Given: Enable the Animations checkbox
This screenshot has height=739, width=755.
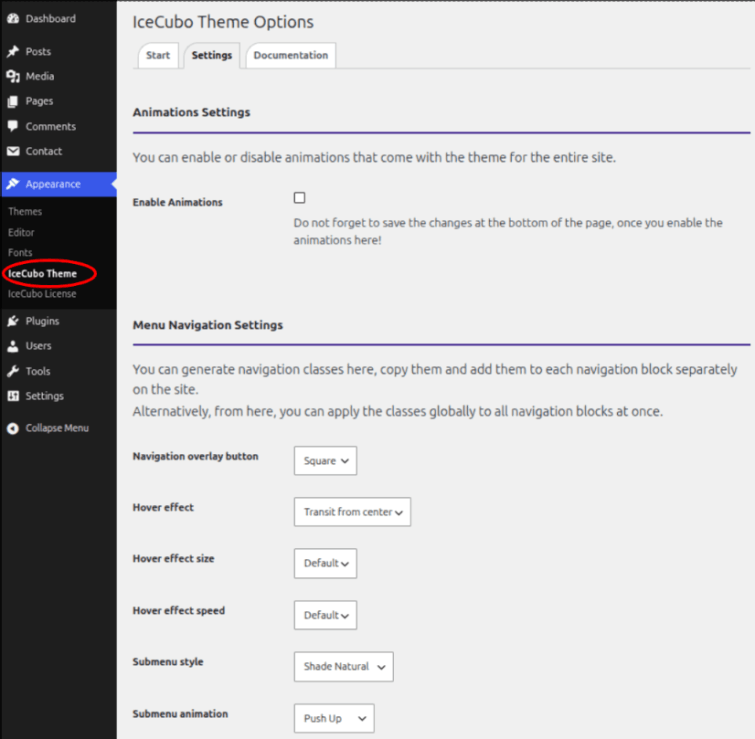Looking at the screenshot, I should click(x=299, y=198).
